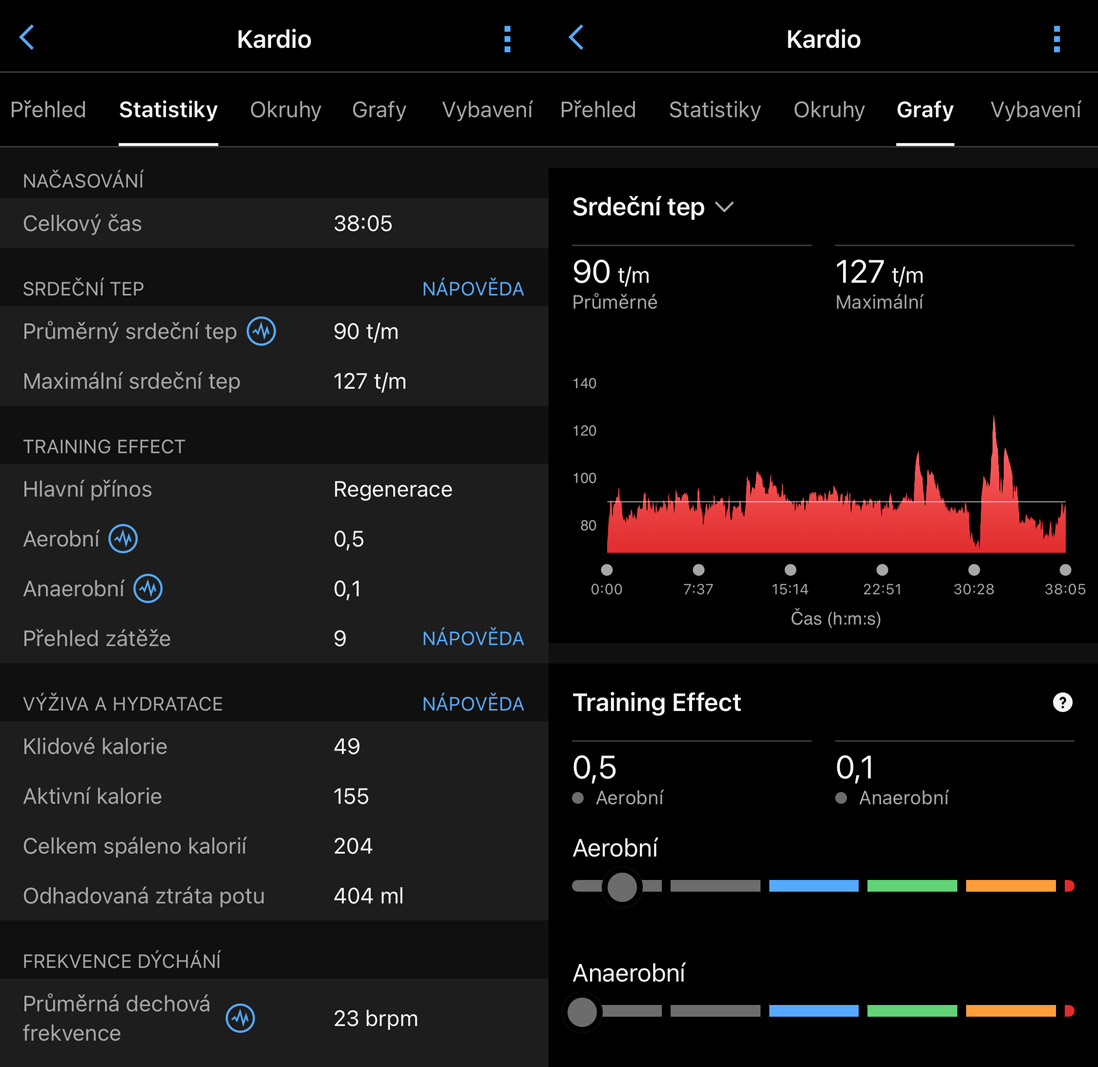Viewport: 1098px width, 1067px height.
Task: Open Nápověda link for Srdeční tep section
Action: coord(472,289)
